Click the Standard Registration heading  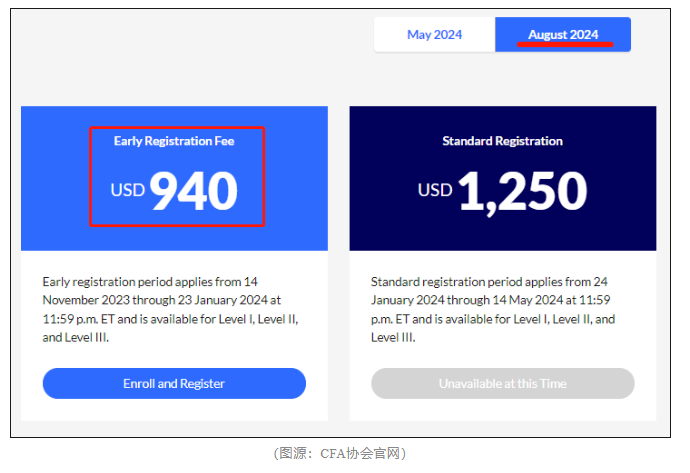[502, 141]
